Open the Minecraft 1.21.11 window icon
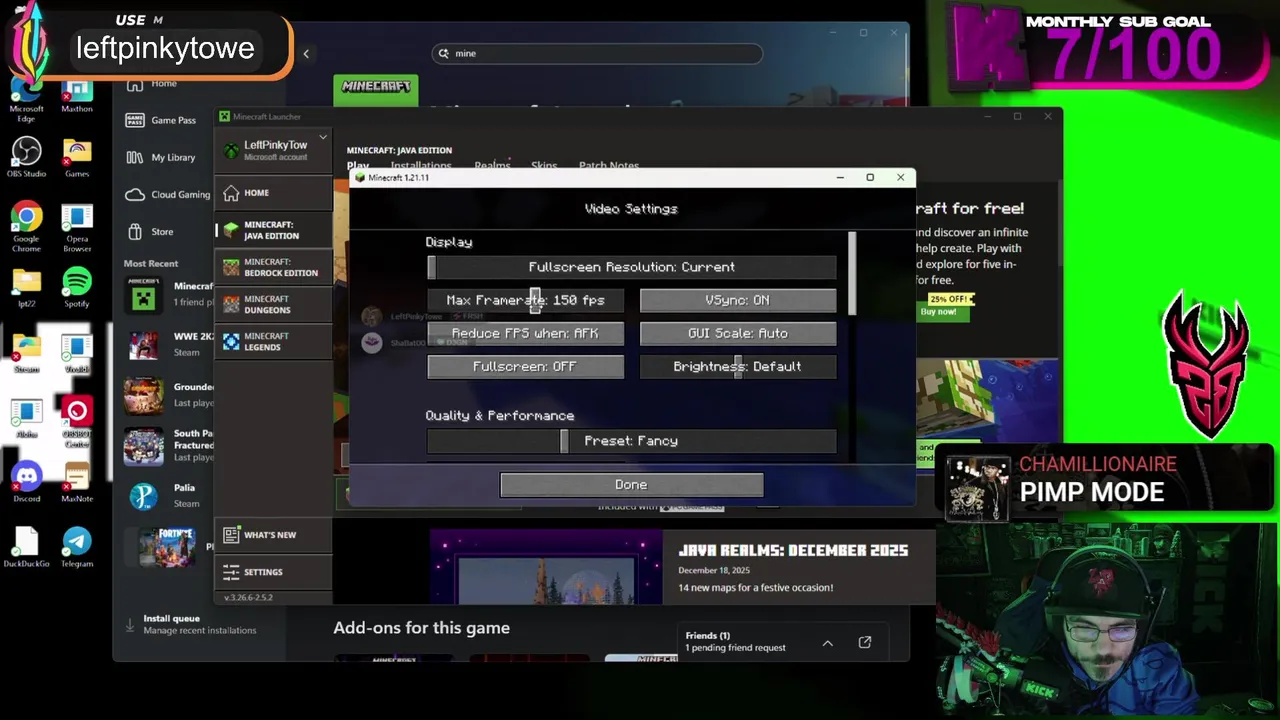 [x=360, y=177]
